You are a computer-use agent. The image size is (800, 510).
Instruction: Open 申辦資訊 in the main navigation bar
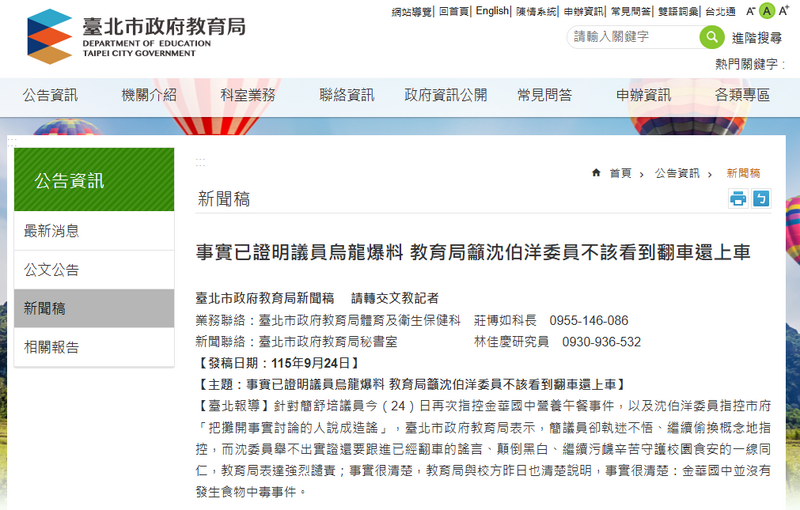point(643,95)
